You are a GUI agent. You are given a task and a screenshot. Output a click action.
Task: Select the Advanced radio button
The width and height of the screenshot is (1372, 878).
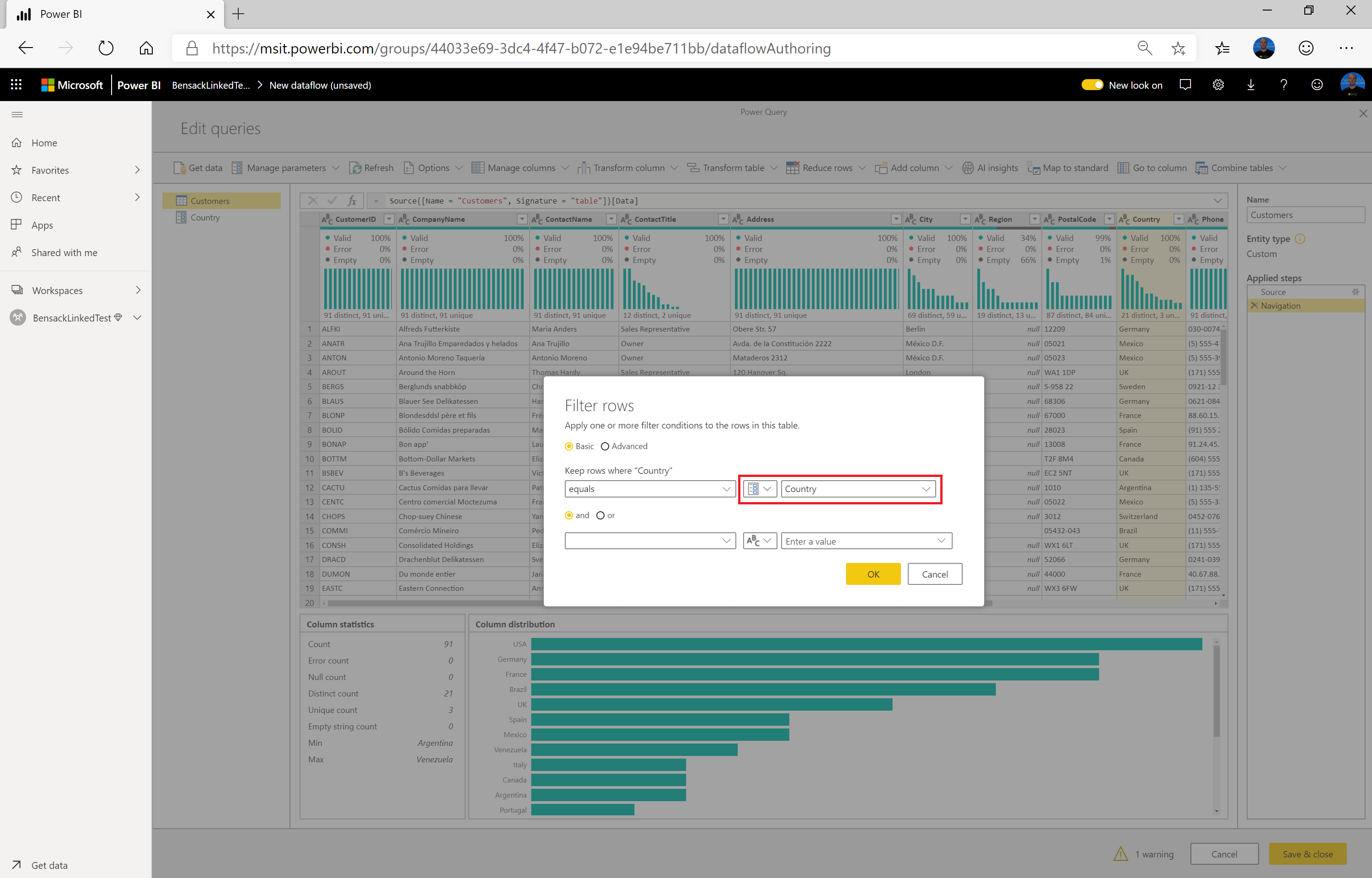[x=605, y=446]
